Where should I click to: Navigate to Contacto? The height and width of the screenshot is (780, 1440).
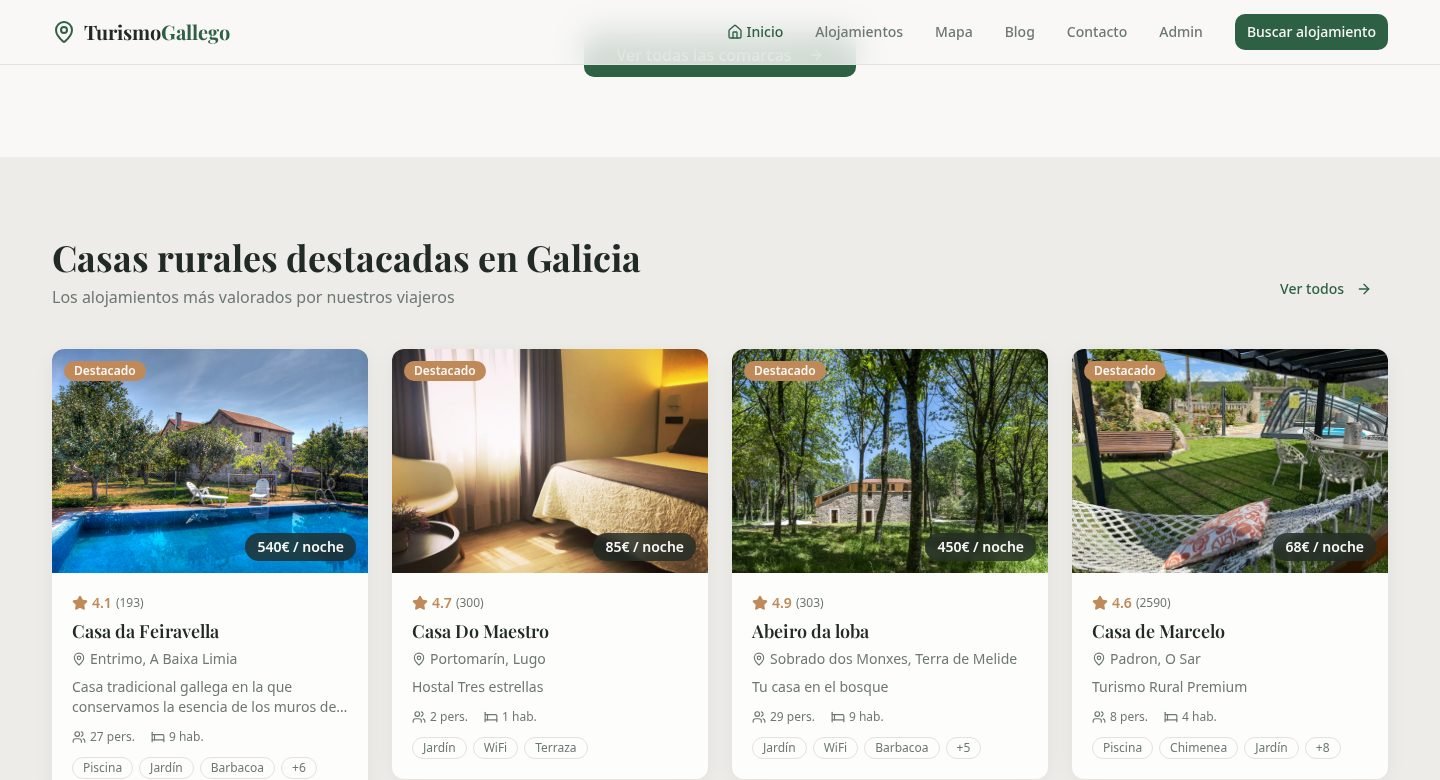[x=1097, y=32]
